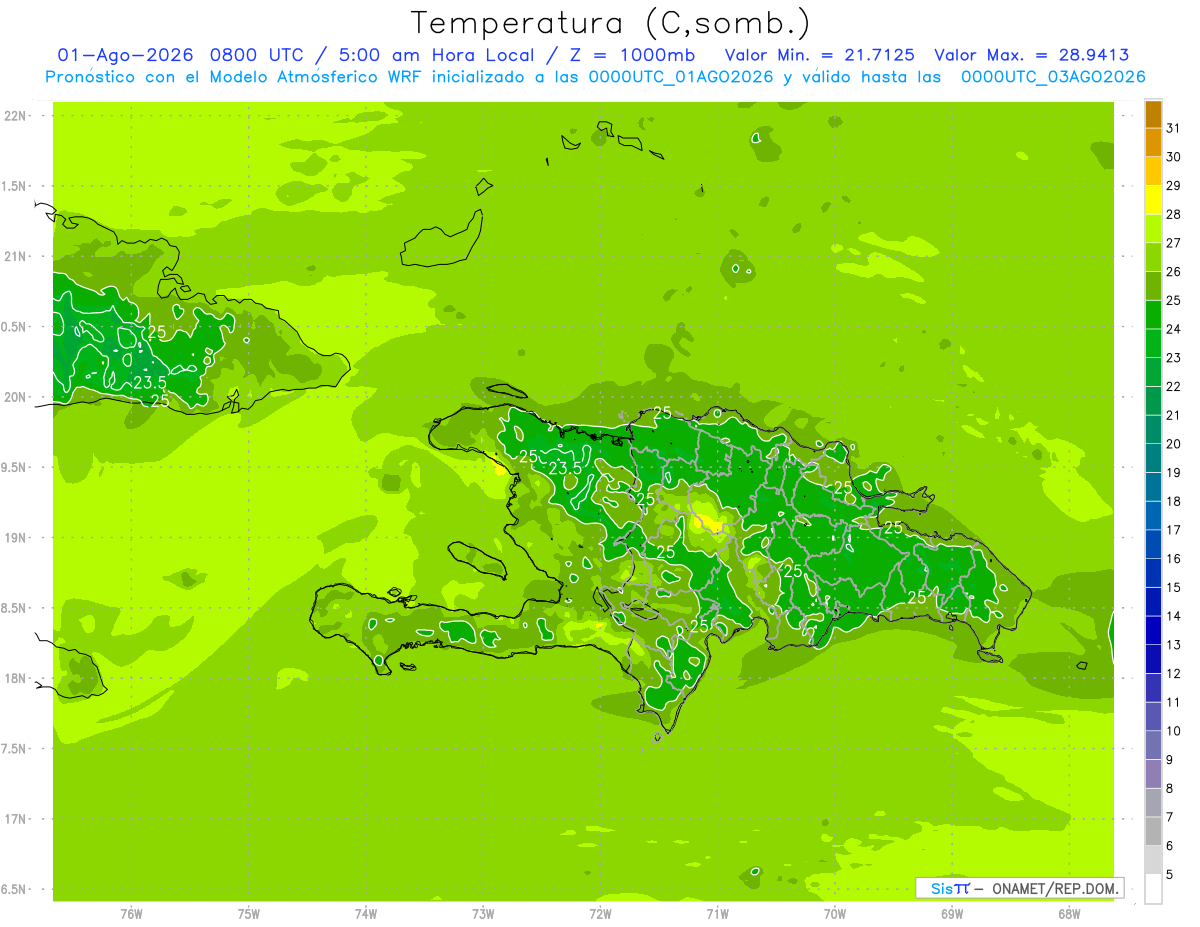
Task: Click the "76W" longitude axis label
Action: point(131,913)
